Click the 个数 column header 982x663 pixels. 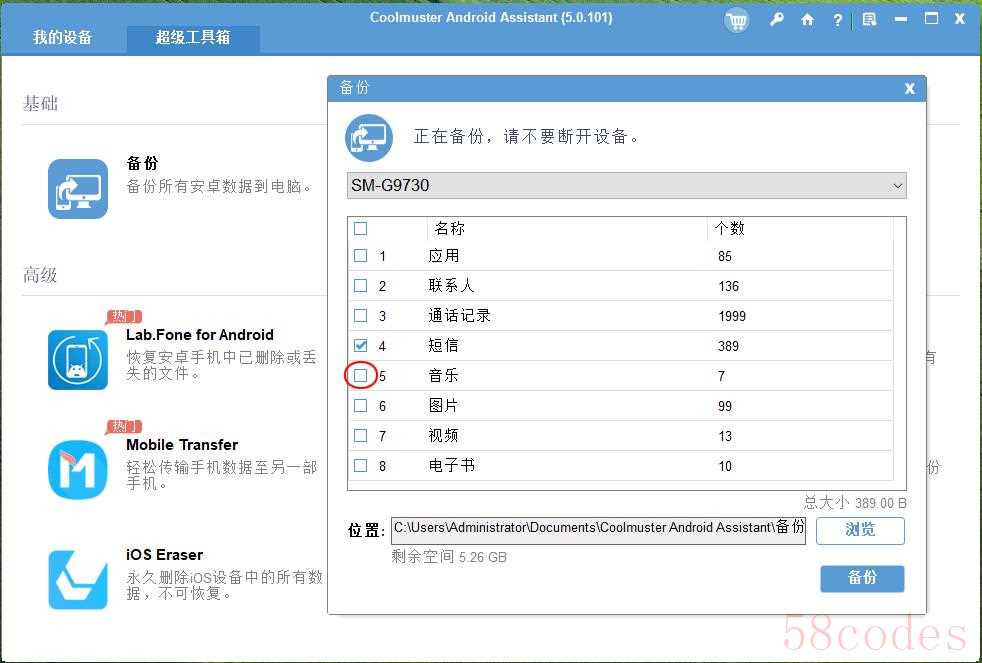[730, 229]
